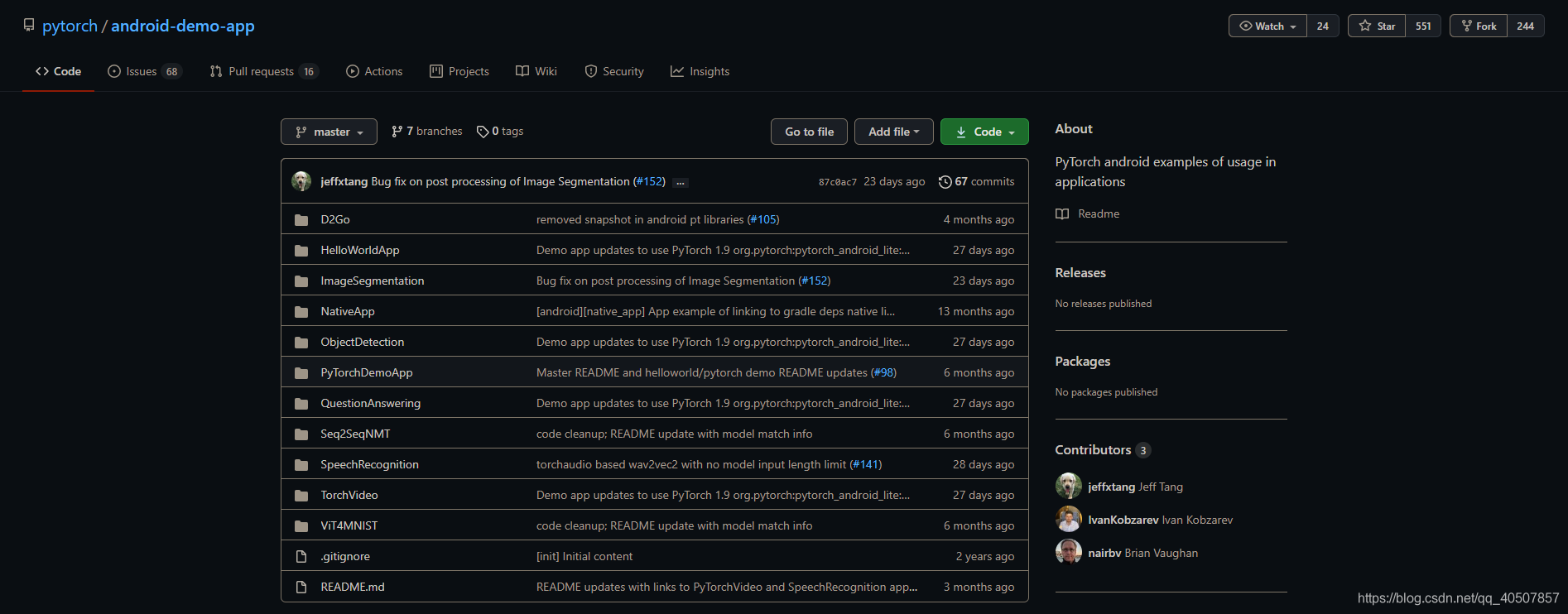This screenshot has height=614, width=1568.
Task: Click the README.md file icon
Action: 301,587
